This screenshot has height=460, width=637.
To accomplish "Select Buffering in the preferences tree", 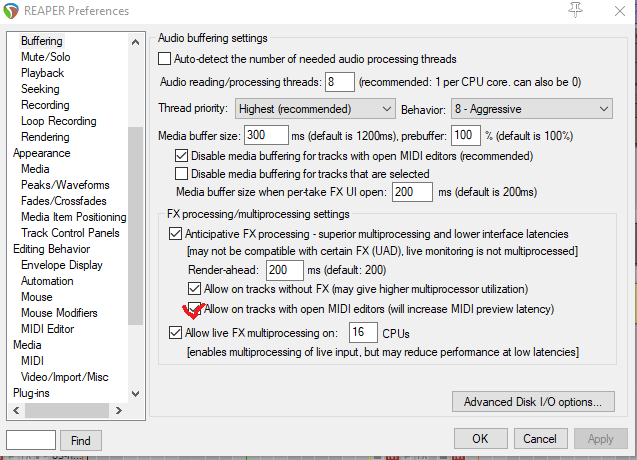I will tap(42, 41).
